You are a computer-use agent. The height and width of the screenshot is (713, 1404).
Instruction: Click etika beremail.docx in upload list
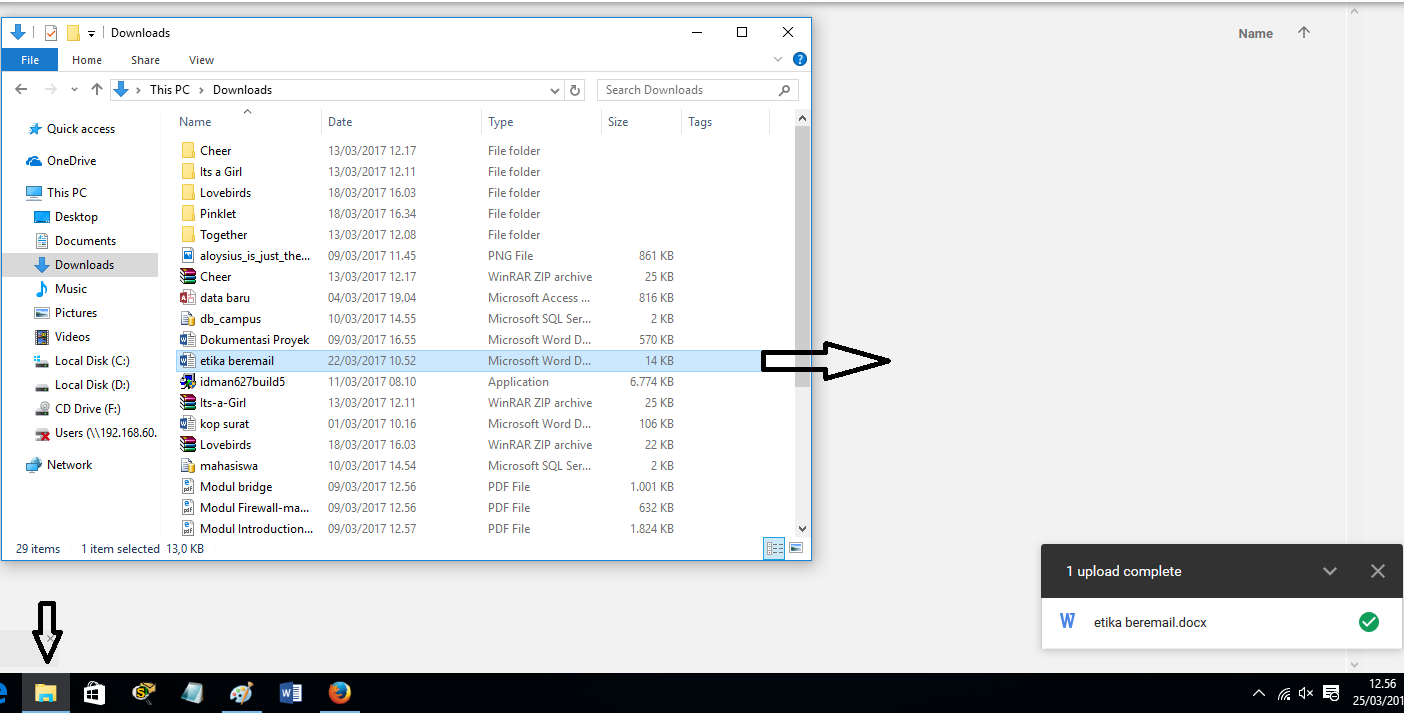[x=1150, y=623]
